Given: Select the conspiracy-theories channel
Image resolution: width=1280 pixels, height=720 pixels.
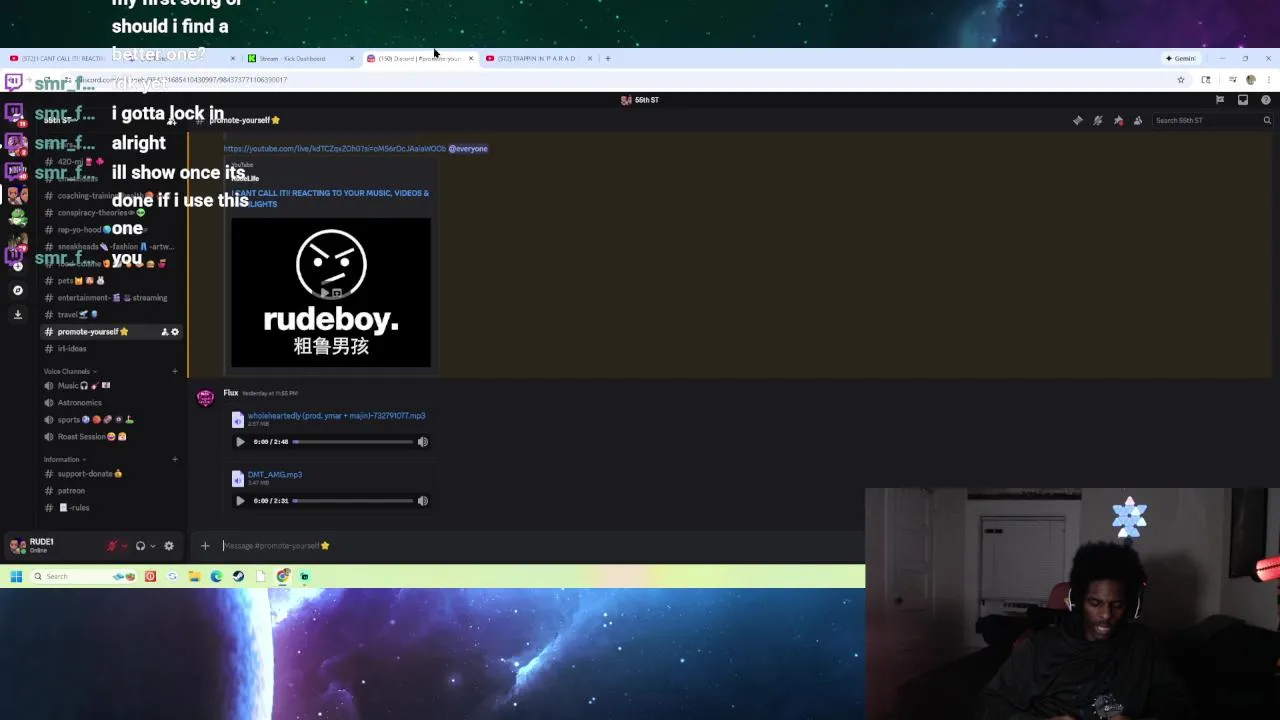Looking at the screenshot, I should click(110, 213).
